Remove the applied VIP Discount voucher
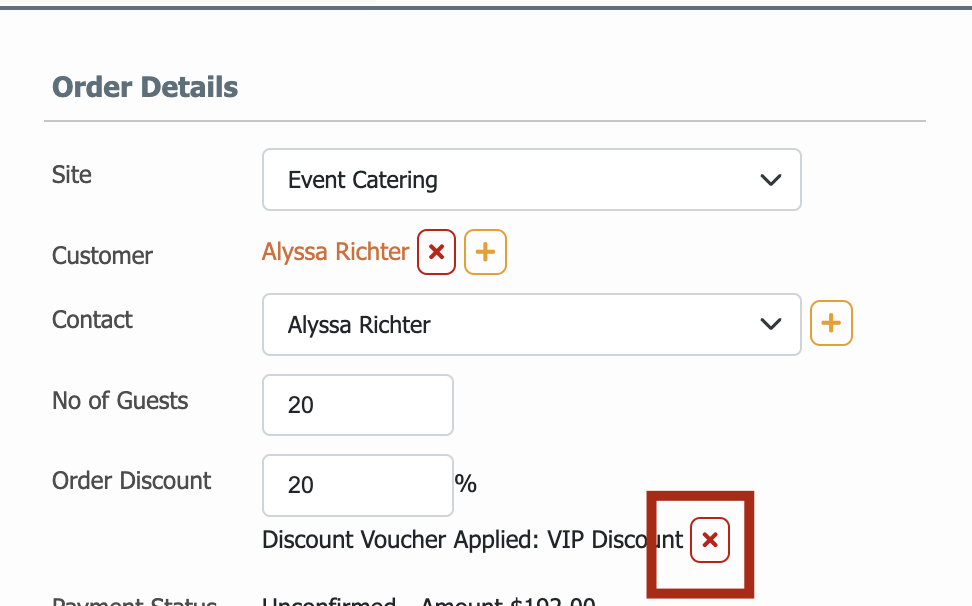This screenshot has width=972, height=606. point(710,540)
